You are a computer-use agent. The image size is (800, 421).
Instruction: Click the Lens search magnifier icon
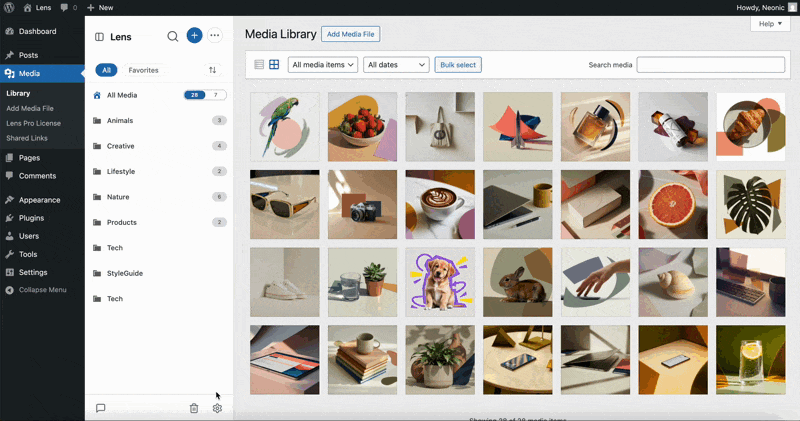172,36
